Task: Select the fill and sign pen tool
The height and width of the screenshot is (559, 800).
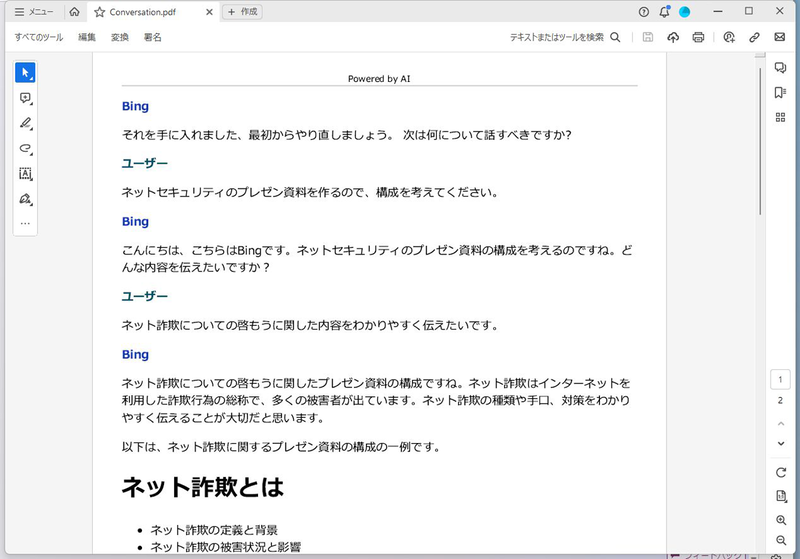Action: click(x=25, y=199)
